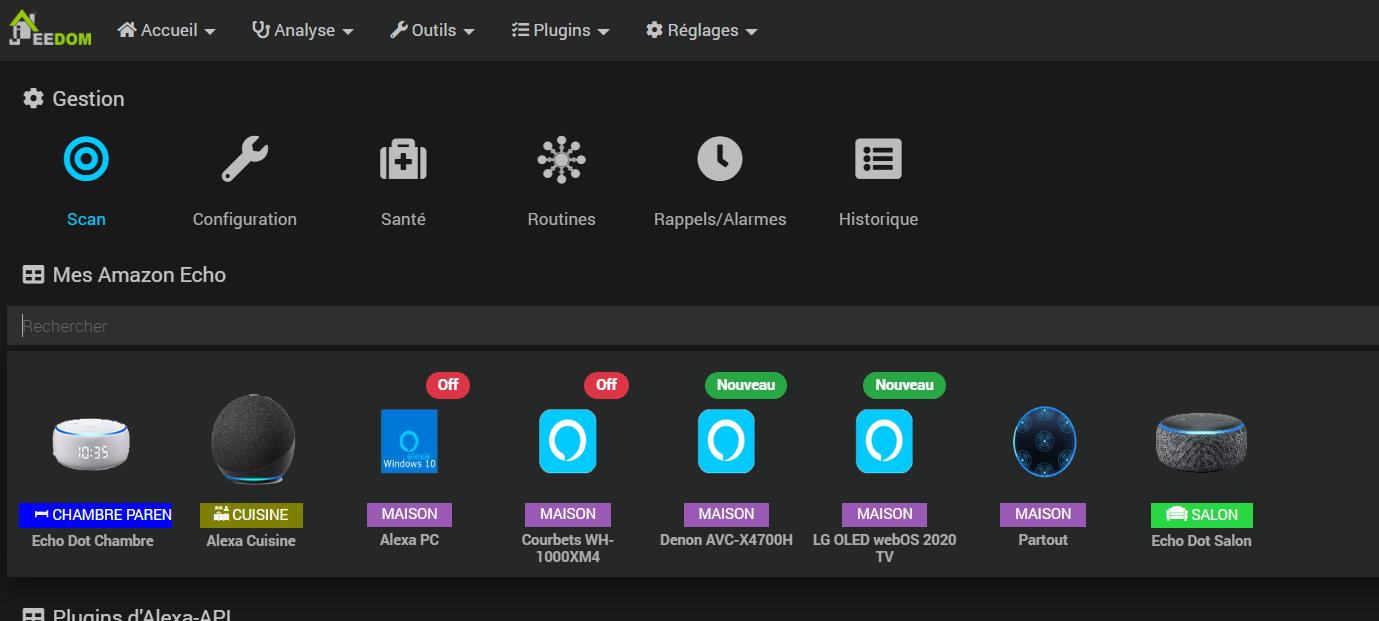Select the Partout name
Viewport: 1379px width, 621px height.
1043,540
